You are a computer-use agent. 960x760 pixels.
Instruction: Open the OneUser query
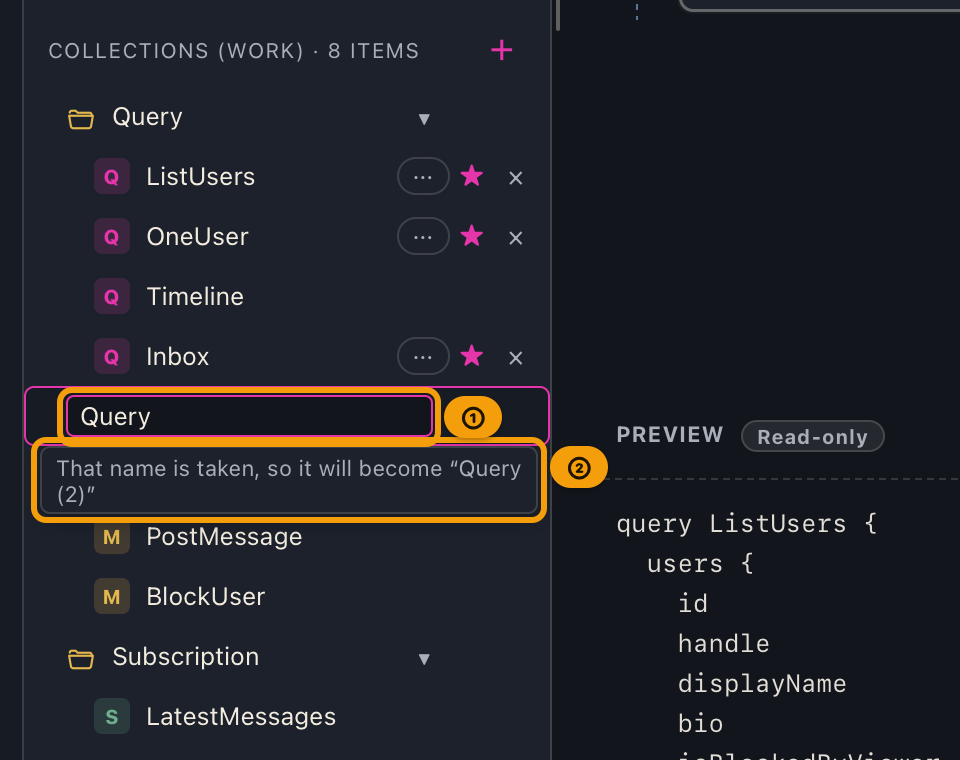197,237
